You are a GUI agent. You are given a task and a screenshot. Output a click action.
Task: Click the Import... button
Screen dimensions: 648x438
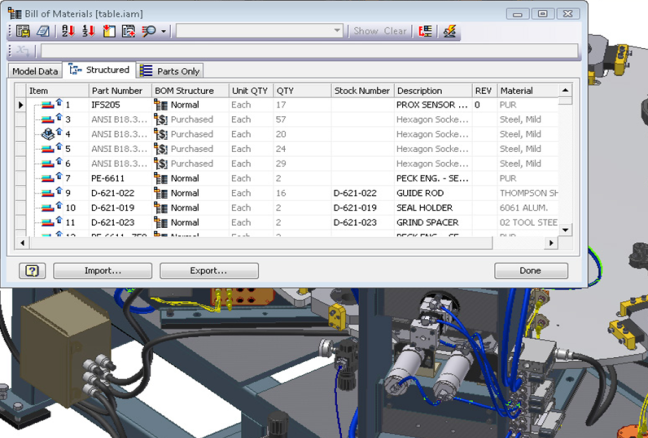tap(103, 271)
